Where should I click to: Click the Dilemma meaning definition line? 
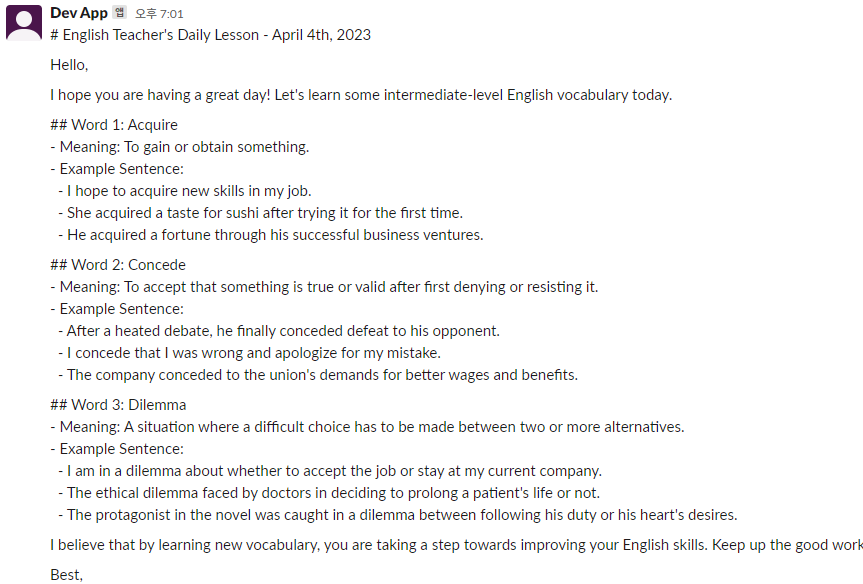[367, 427]
